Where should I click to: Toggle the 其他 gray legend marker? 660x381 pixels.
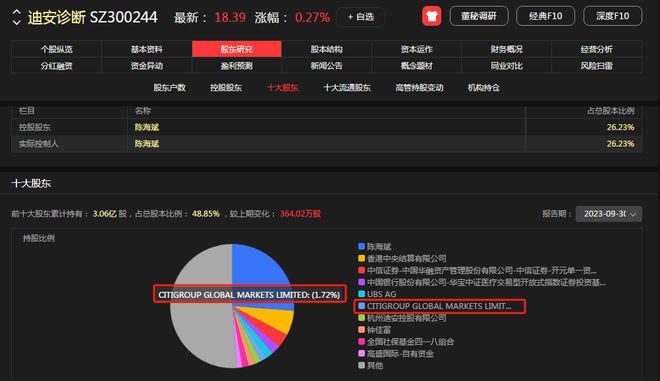click(361, 365)
